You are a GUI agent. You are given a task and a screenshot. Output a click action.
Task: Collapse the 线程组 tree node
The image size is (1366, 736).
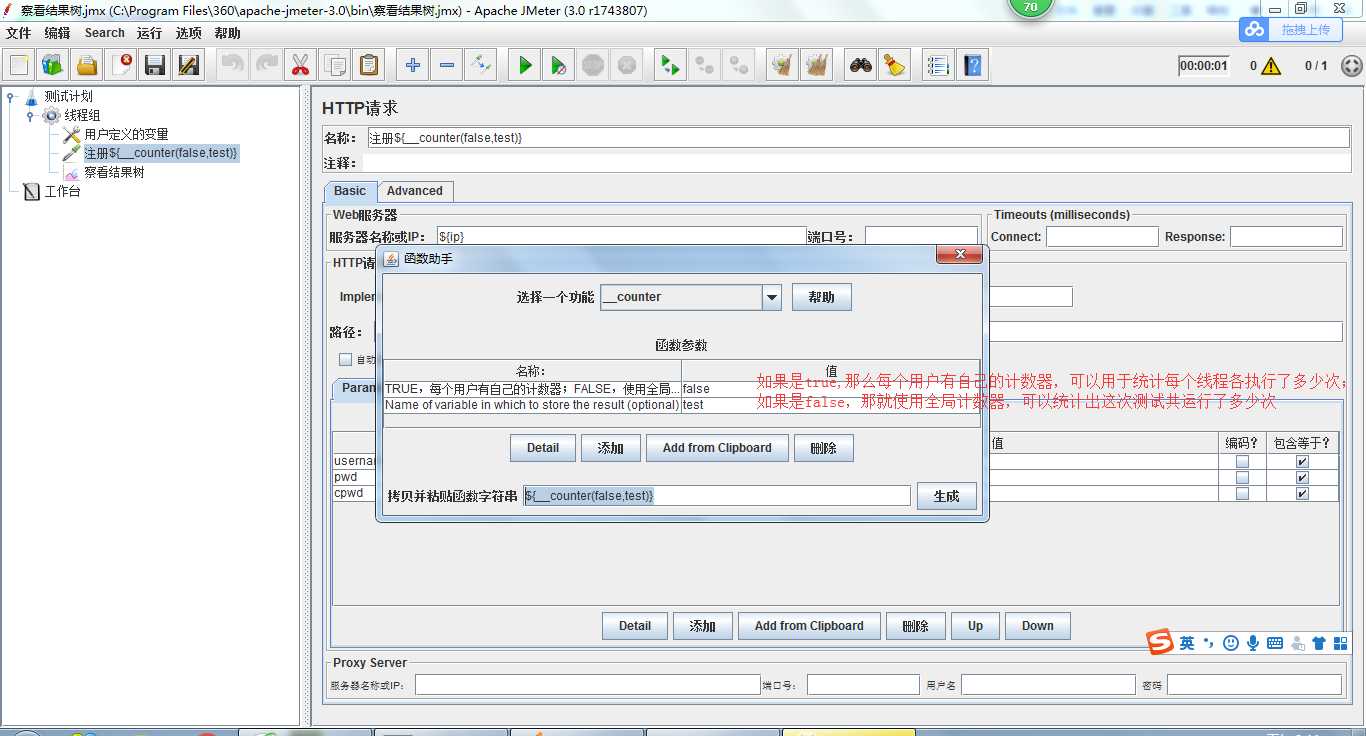coord(30,116)
